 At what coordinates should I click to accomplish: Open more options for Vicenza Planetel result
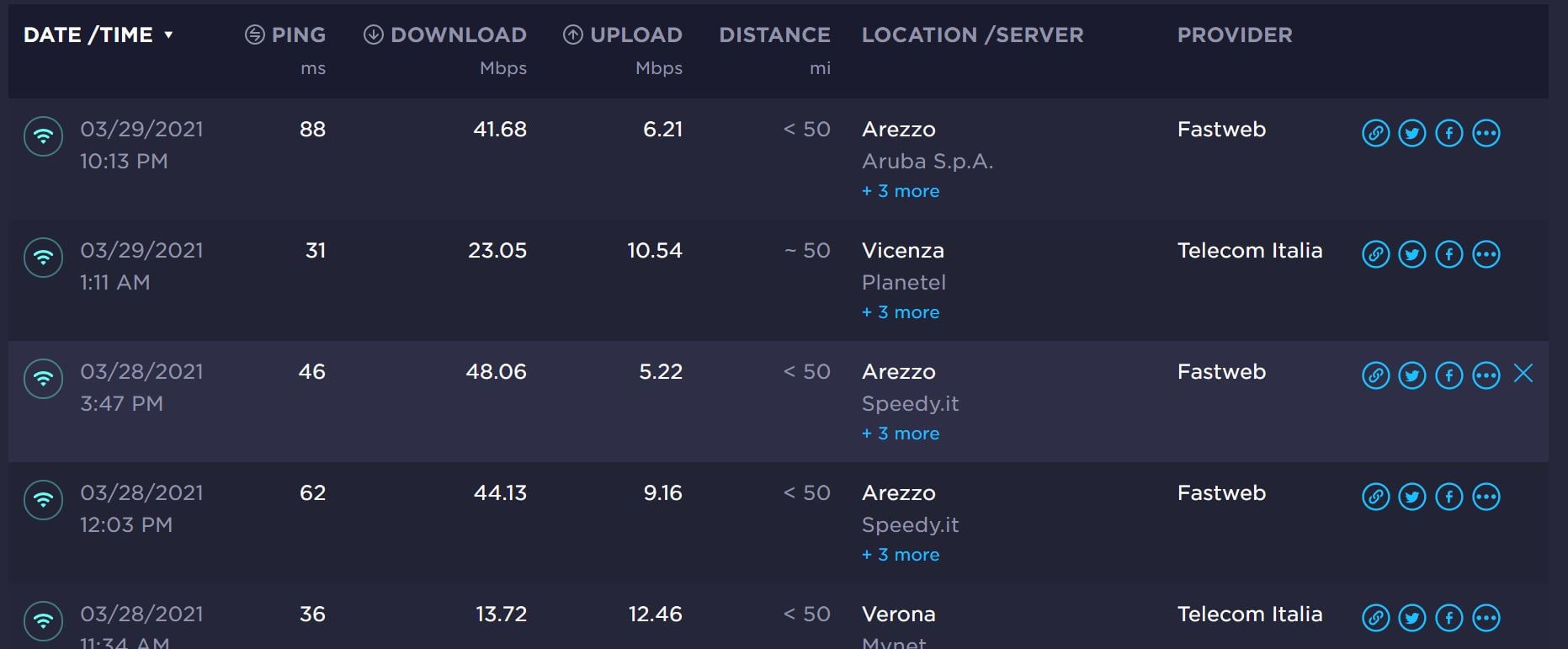[x=1486, y=254]
